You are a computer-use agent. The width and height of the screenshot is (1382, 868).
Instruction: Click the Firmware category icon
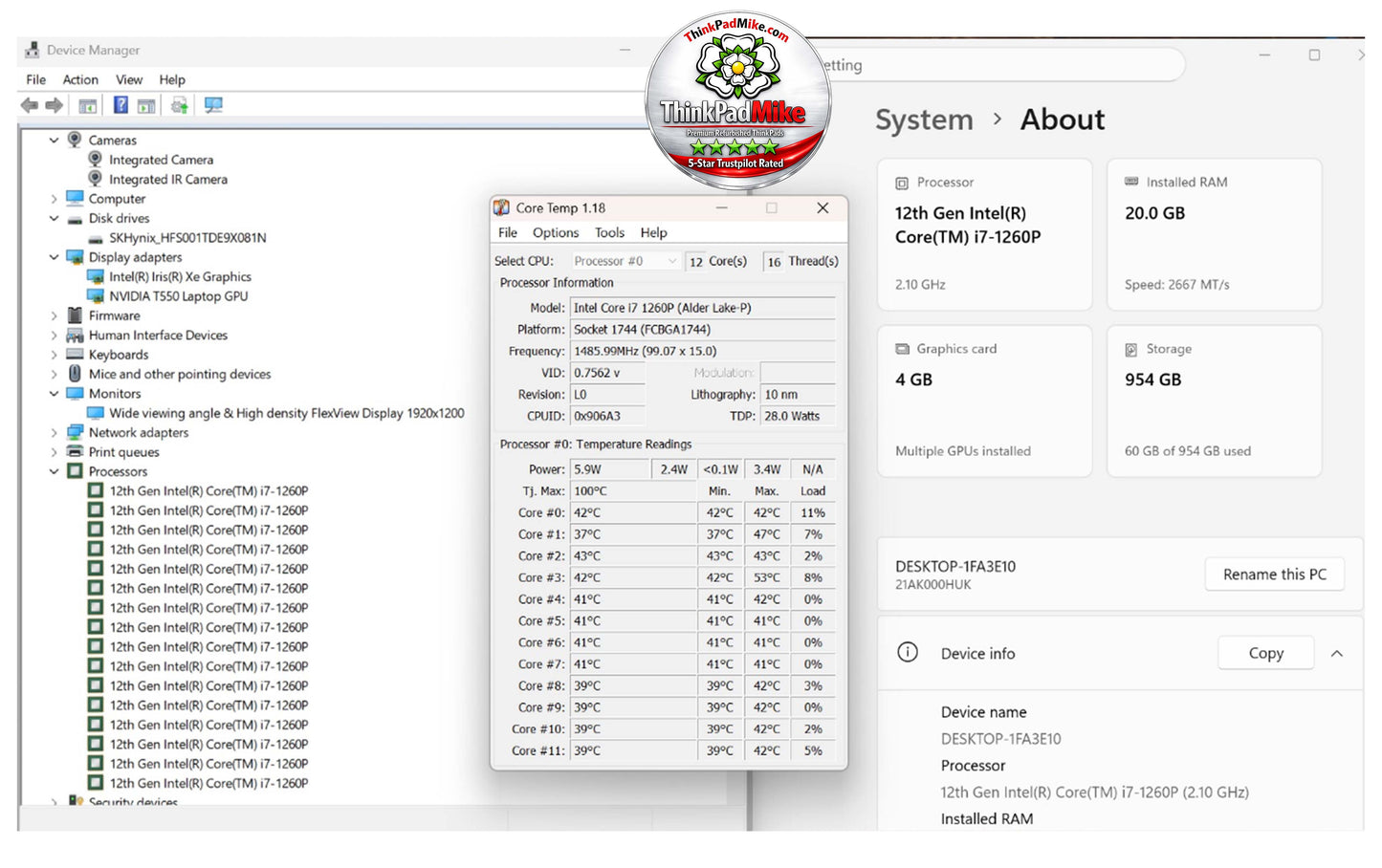click(x=75, y=315)
